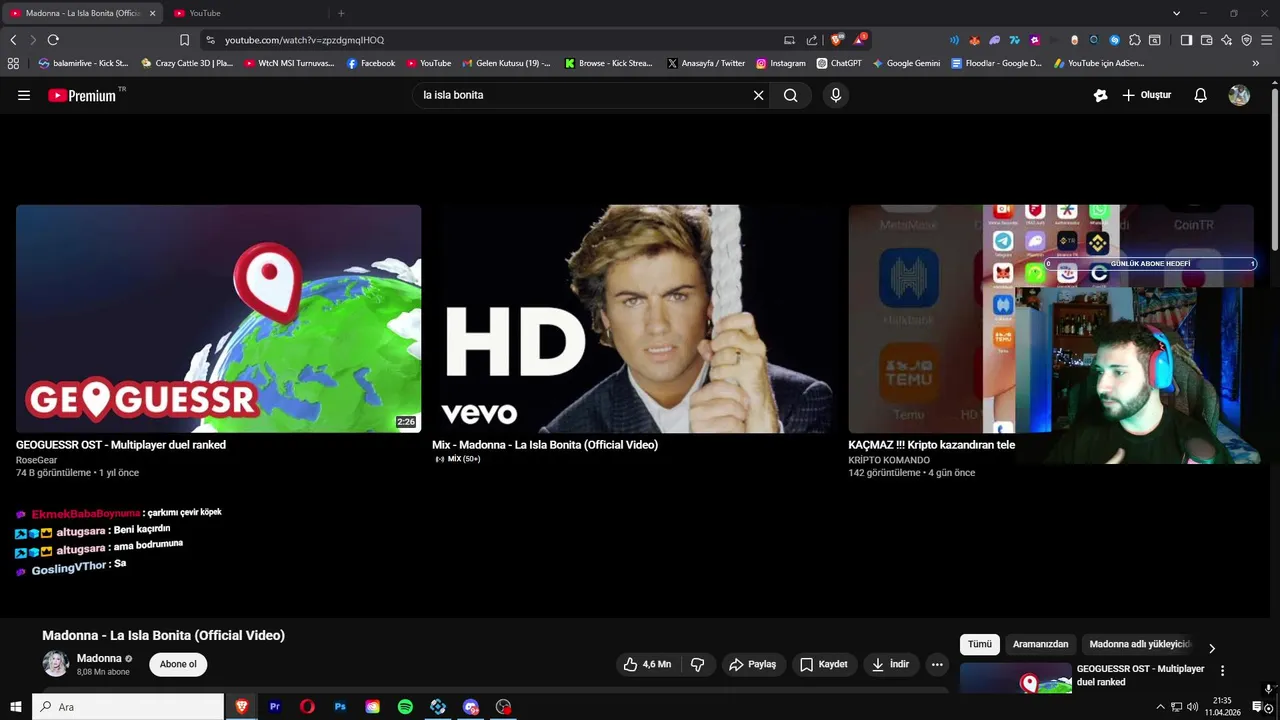Click the title 'GEOGUESSR OST - Multiplayer duel ranked'
Viewport: 1280px width, 720px height.
click(x=121, y=445)
